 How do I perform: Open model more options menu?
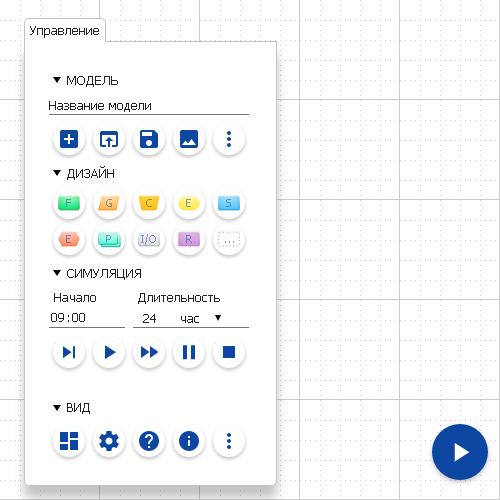(229, 139)
